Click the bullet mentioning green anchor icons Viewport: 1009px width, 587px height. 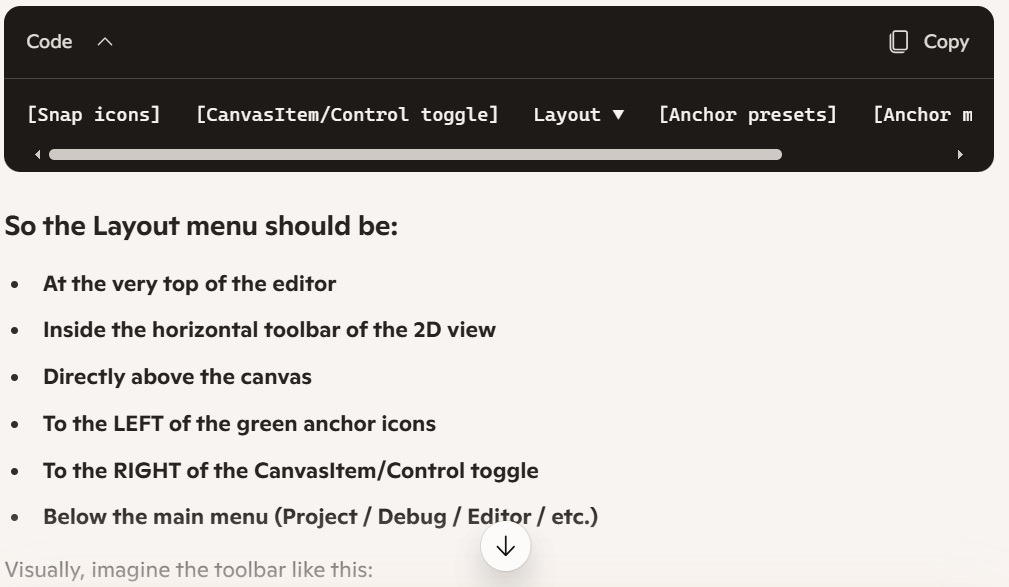click(x=239, y=423)
